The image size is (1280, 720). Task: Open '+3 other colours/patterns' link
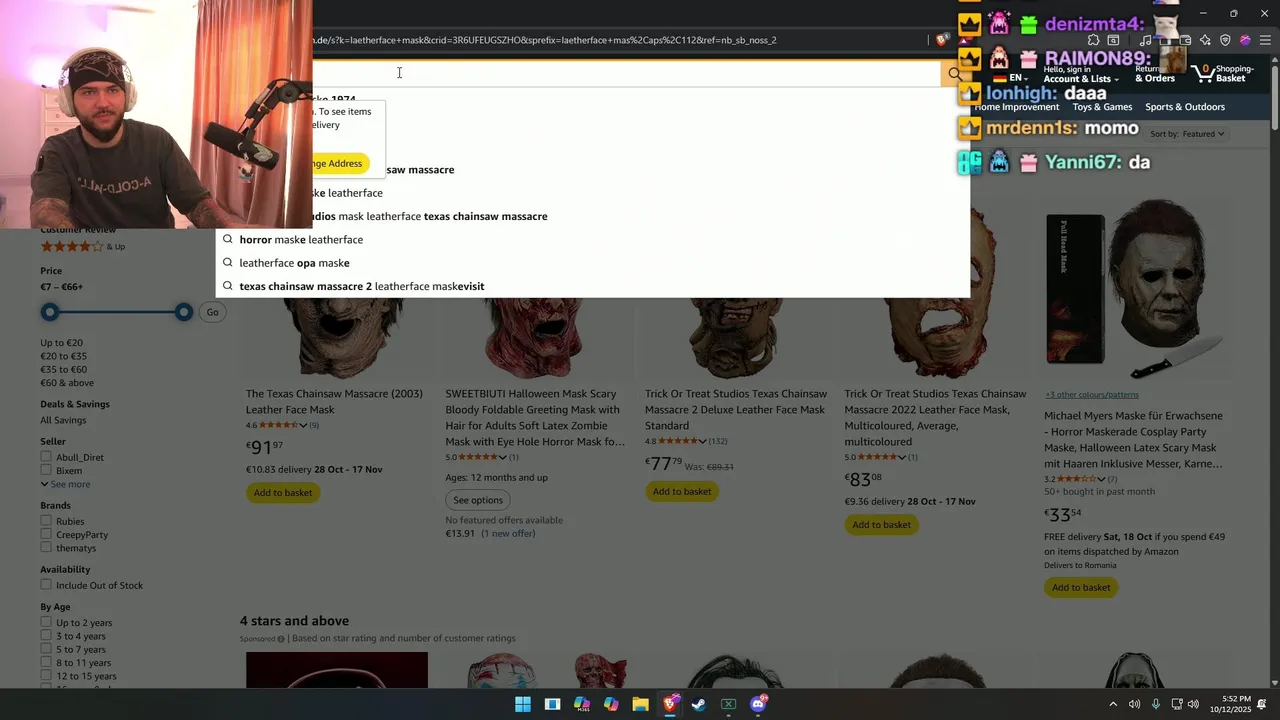[1092, 394]
